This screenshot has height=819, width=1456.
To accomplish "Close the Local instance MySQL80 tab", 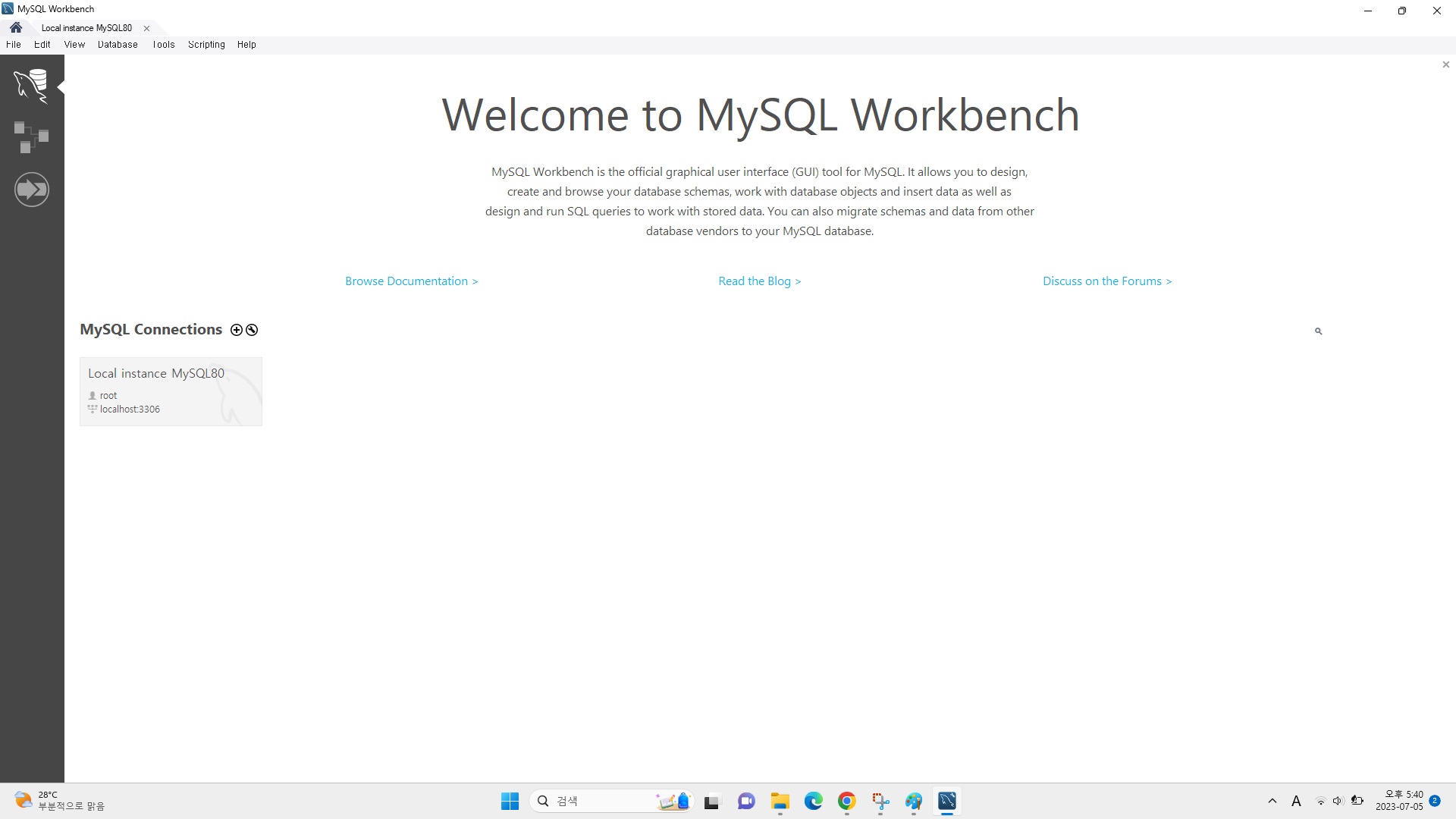I will point(146,28).
